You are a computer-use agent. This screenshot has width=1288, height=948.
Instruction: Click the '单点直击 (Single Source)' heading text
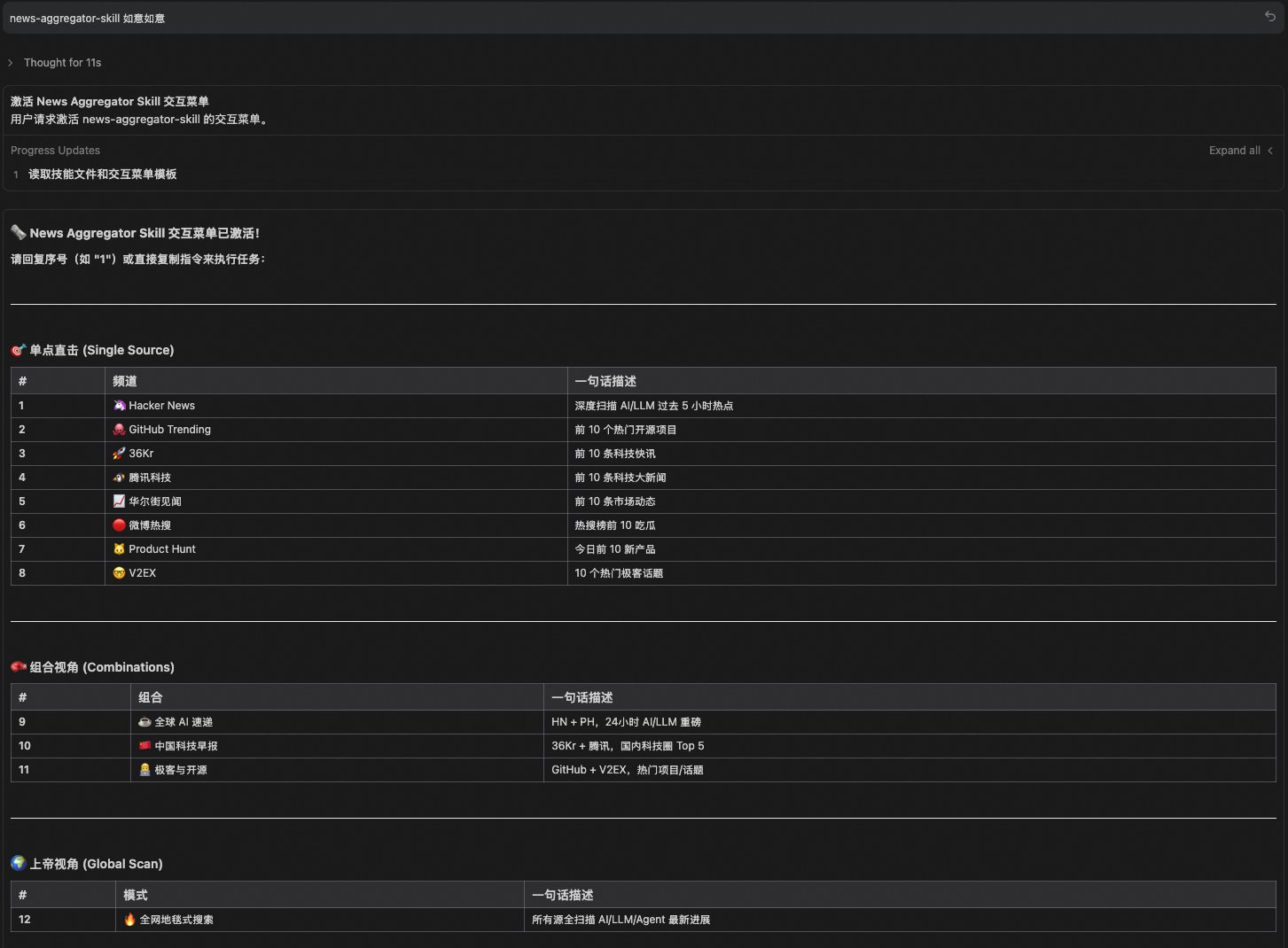point(102,350)
